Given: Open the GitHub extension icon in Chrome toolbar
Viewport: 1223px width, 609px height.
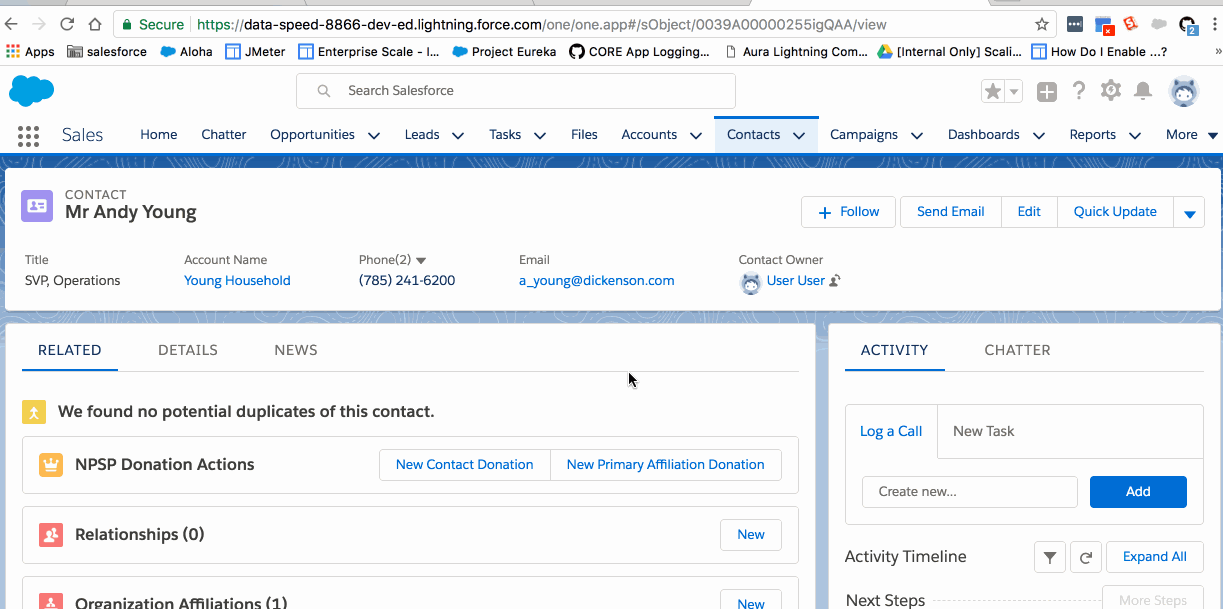Looking at the screenshot, I should click(1188, 24).
